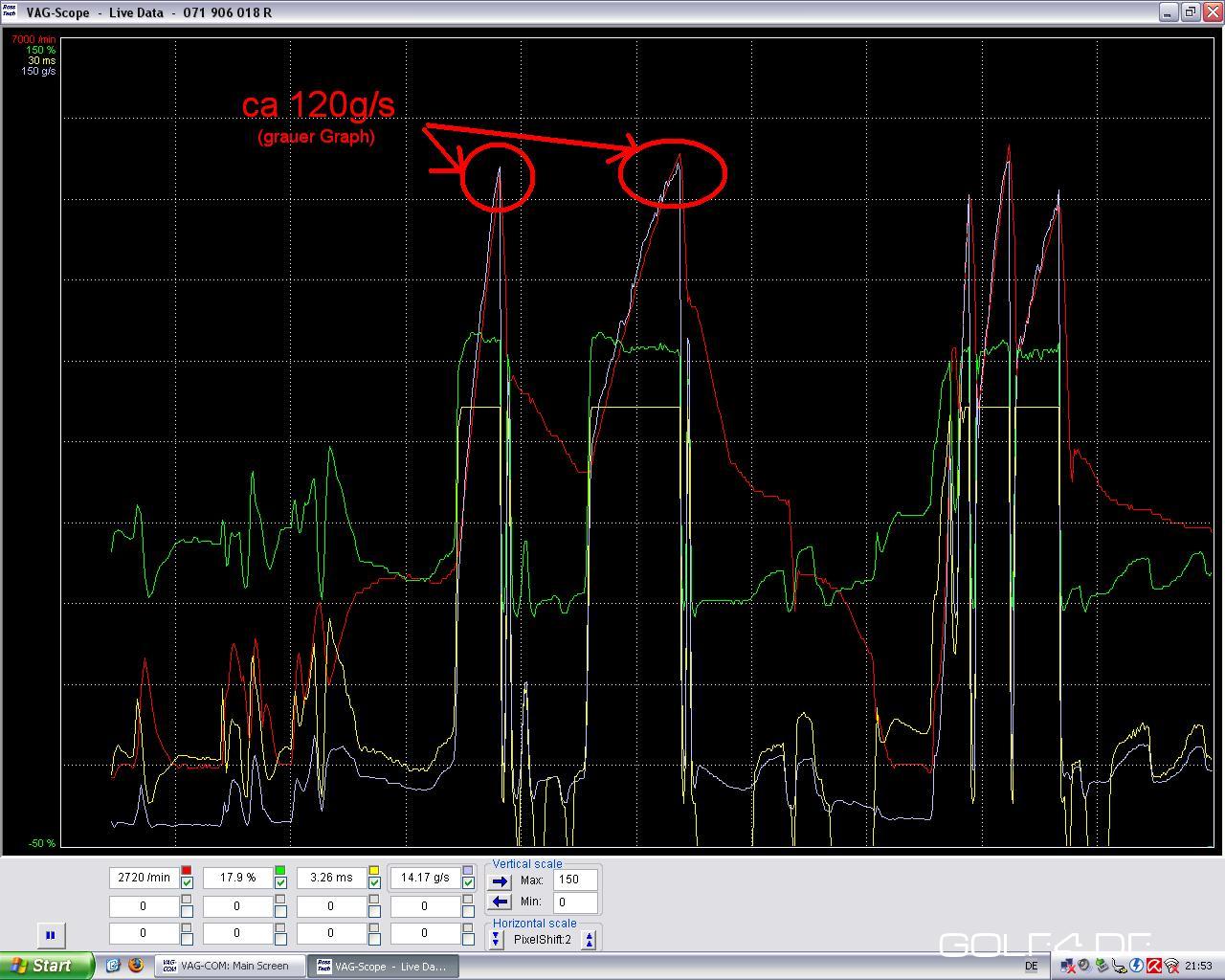
Task: Click the Max vertical scale field
Action: tap(575, 880)
